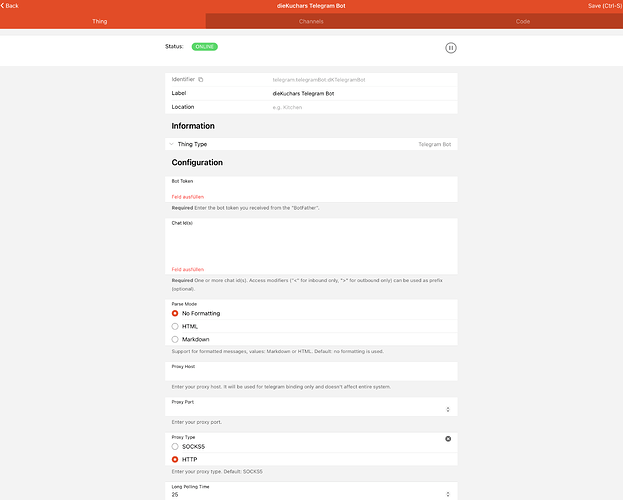Viewport: 623px width, 500px height.
Task: Focus the Bot Token input field
Action: point(311,189)
